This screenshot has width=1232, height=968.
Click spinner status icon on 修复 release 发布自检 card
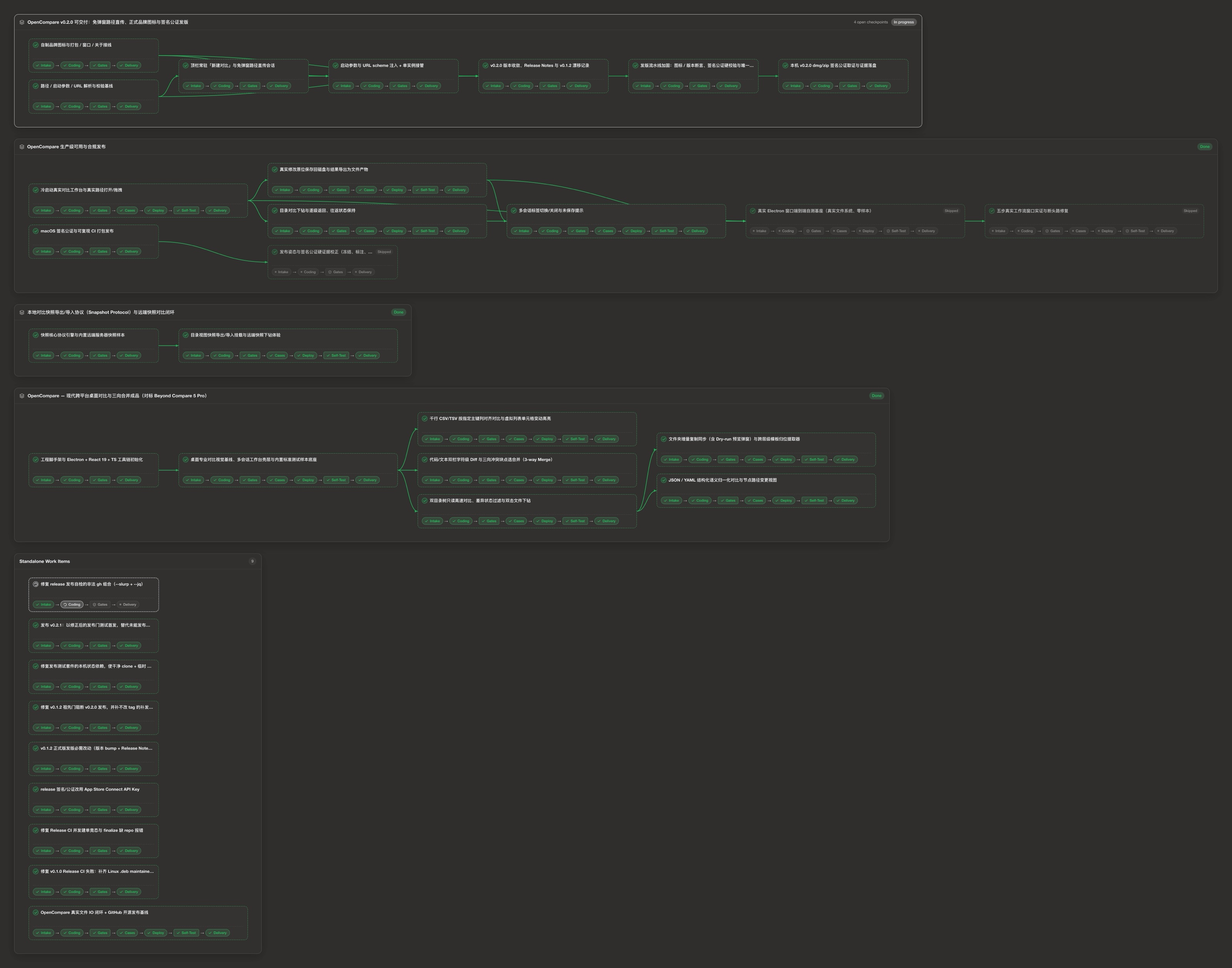(x=36, y=584)
